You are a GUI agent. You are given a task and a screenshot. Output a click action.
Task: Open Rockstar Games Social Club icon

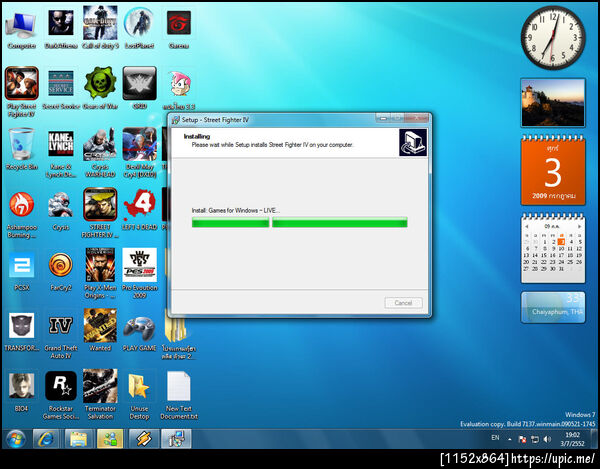[61, 395]
